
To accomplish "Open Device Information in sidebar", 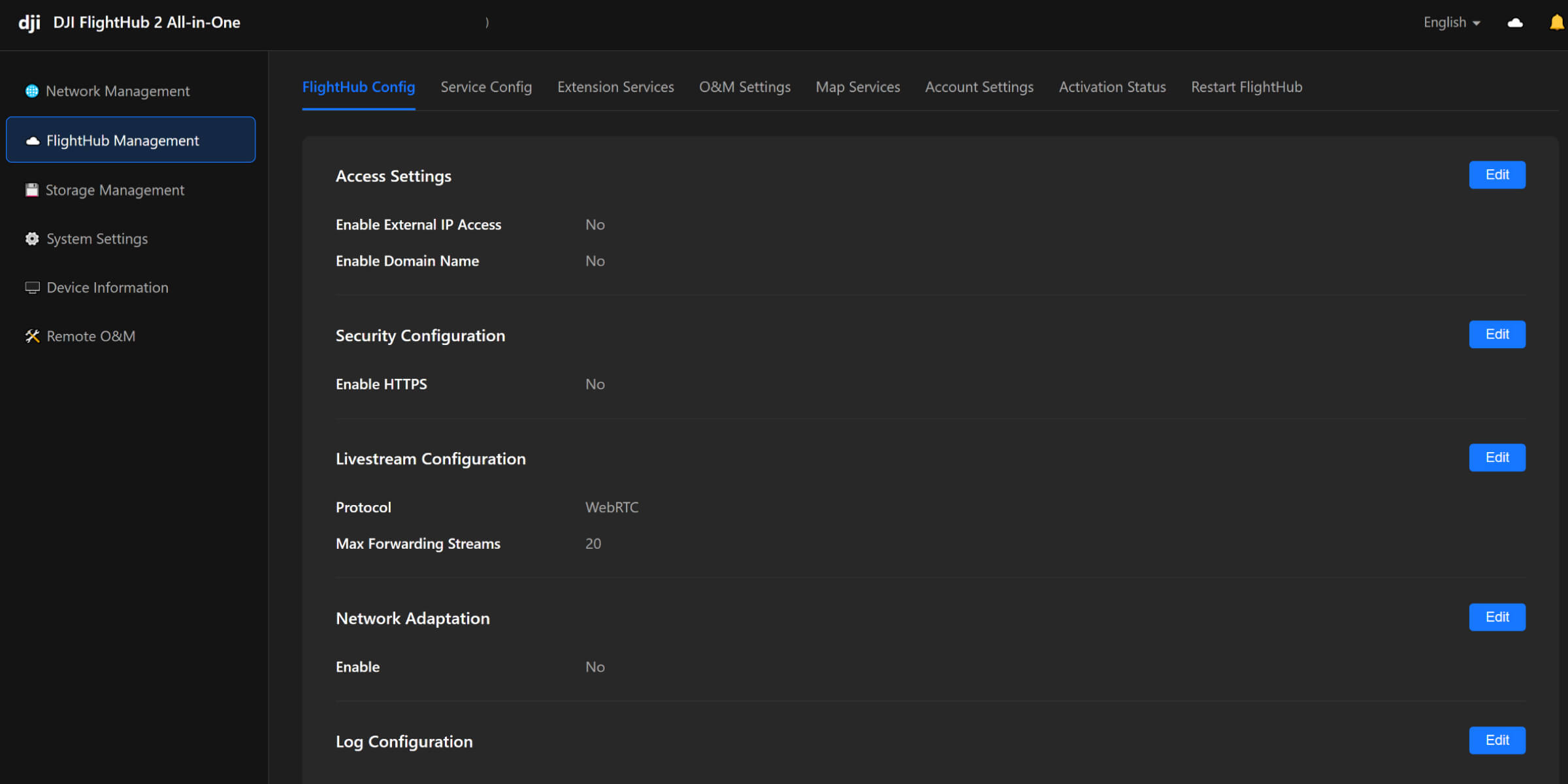I will [131, 287].
